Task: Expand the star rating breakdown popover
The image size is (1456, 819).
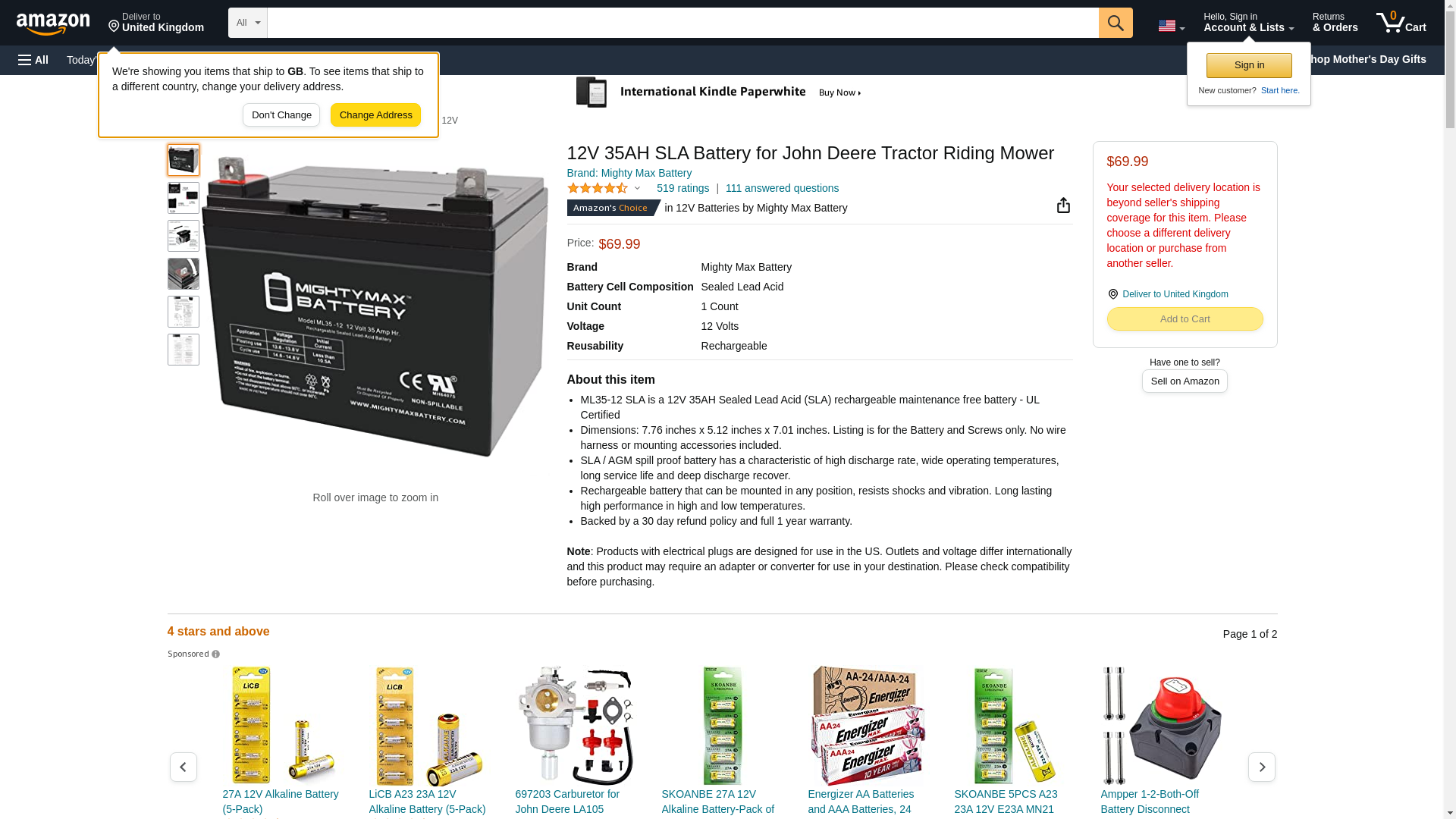Action: click(604, 188)
